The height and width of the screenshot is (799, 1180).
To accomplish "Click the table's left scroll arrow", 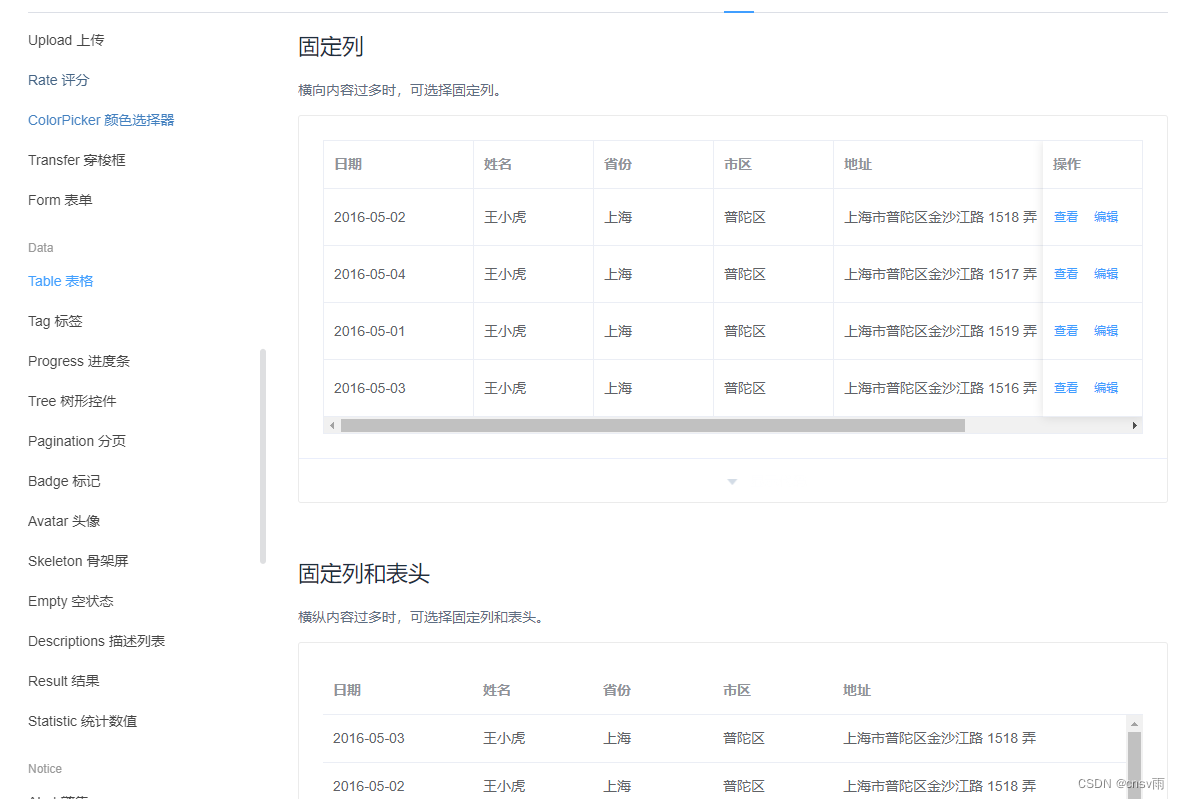I will [x=332, y=426].
